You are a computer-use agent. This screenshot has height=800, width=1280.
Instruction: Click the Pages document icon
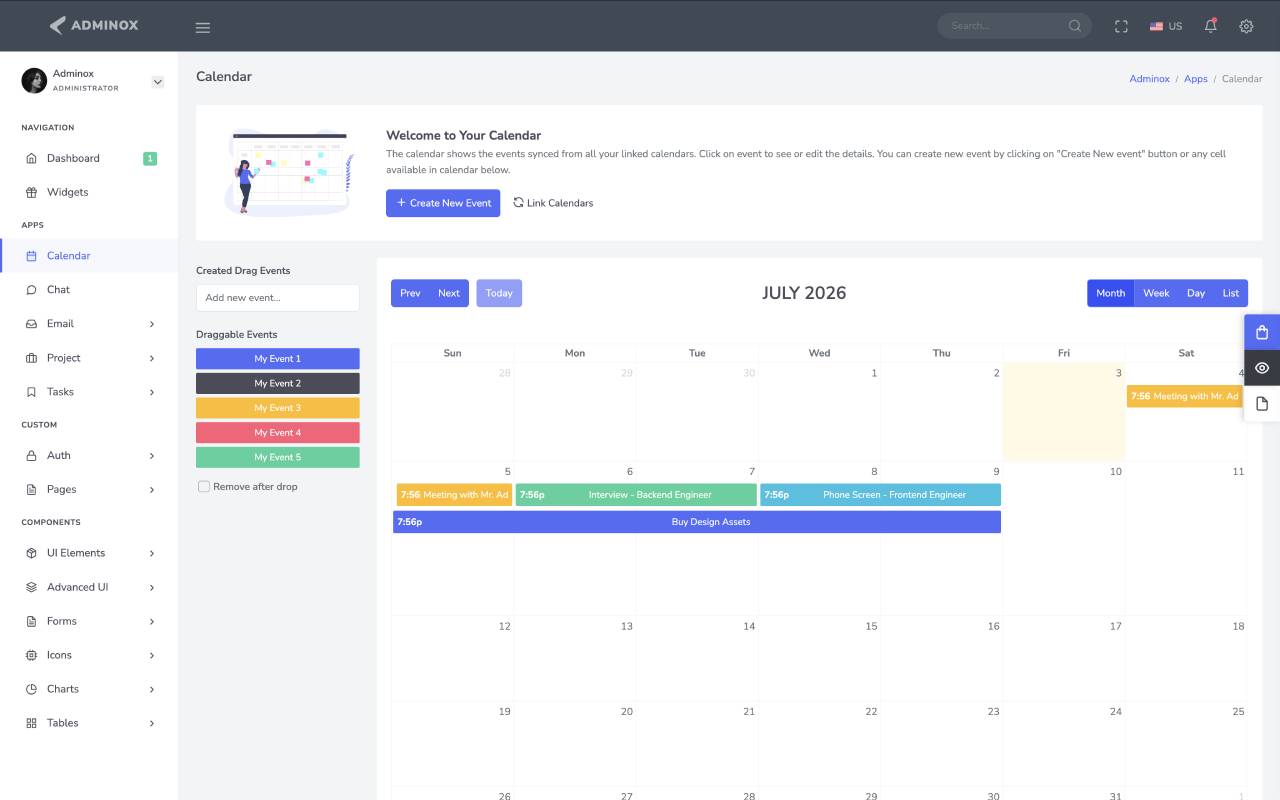click(31, 490)
